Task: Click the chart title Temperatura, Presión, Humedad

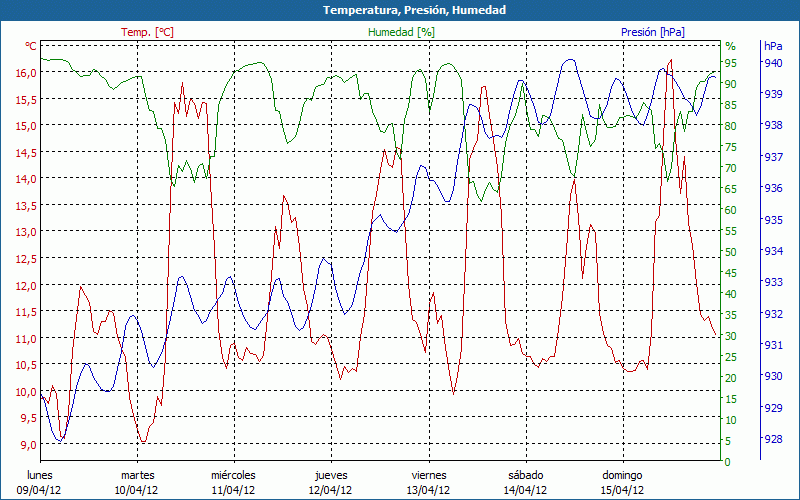Action: pyautogui.click(x=400, y=10)
